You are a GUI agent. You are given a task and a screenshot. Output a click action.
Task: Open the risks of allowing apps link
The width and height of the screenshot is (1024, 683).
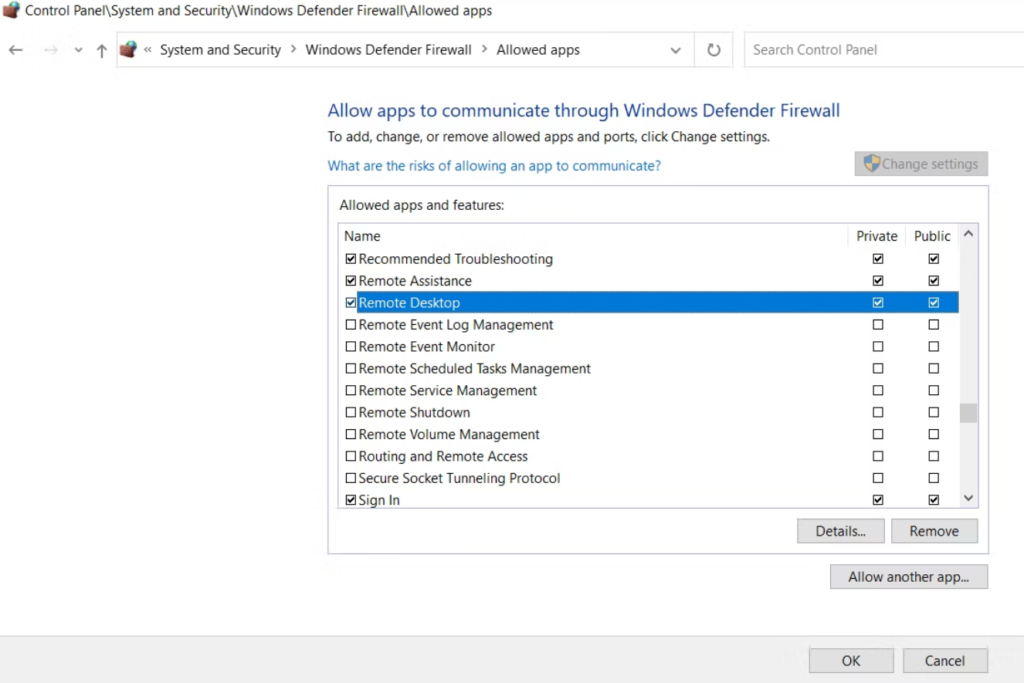click(494, 165)
